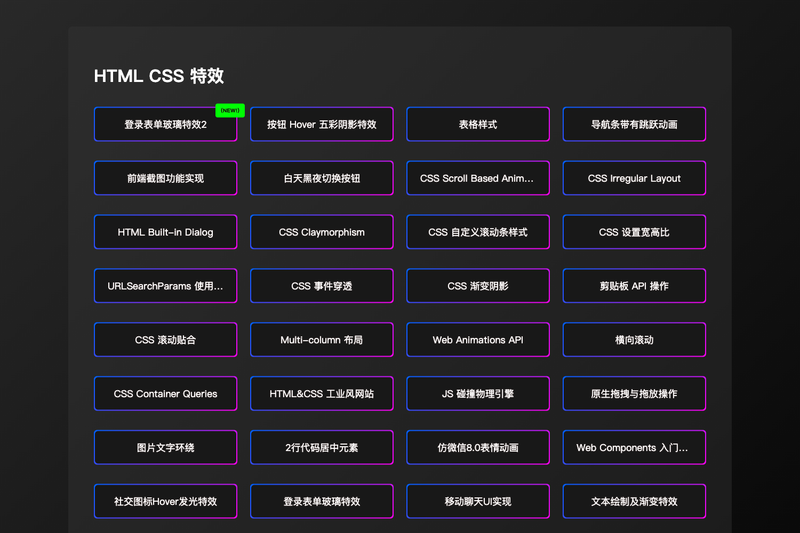Click 2行代码居中元素
The width and height of the screenshot is (800, 533).
321,447
